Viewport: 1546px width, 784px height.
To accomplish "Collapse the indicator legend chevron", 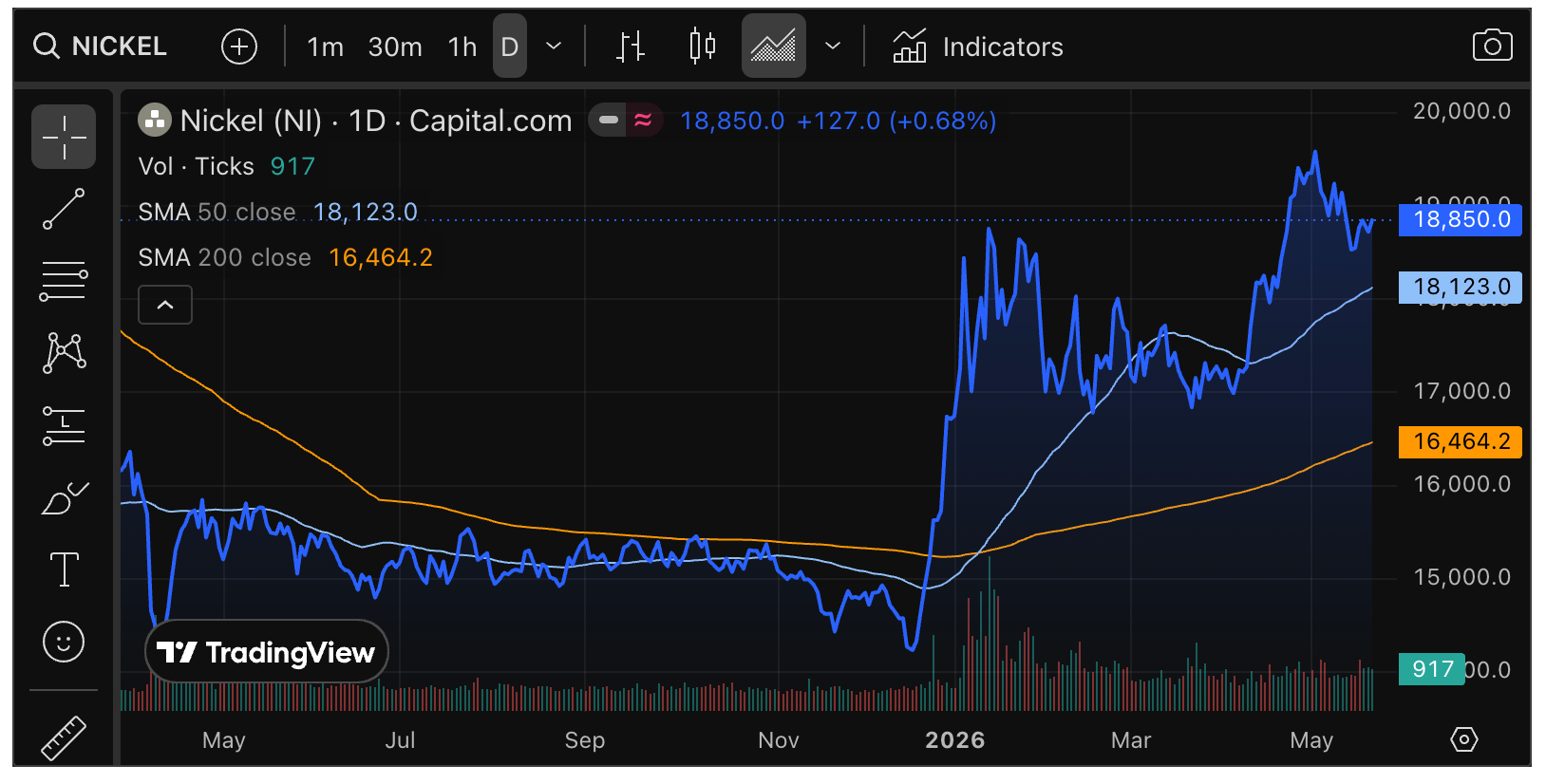I will tap(165, 305).
